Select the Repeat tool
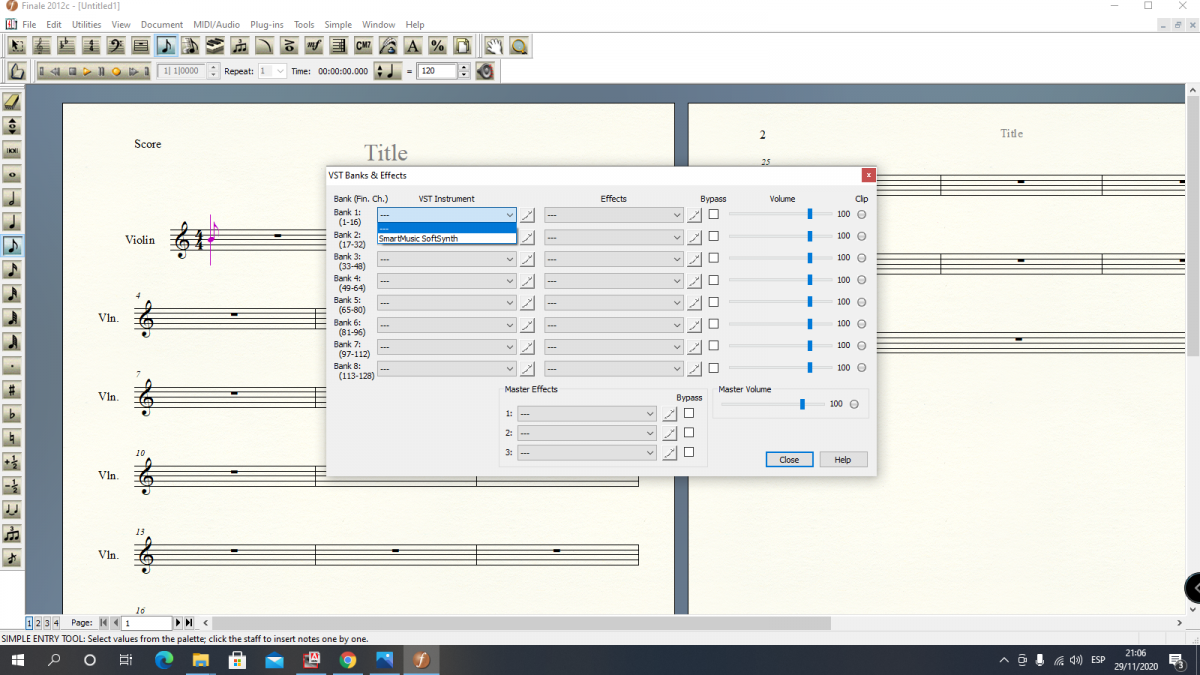Image resolution: width=1200 pixels, height=675 pixels. pyautogui.click(x=337, y=46)
